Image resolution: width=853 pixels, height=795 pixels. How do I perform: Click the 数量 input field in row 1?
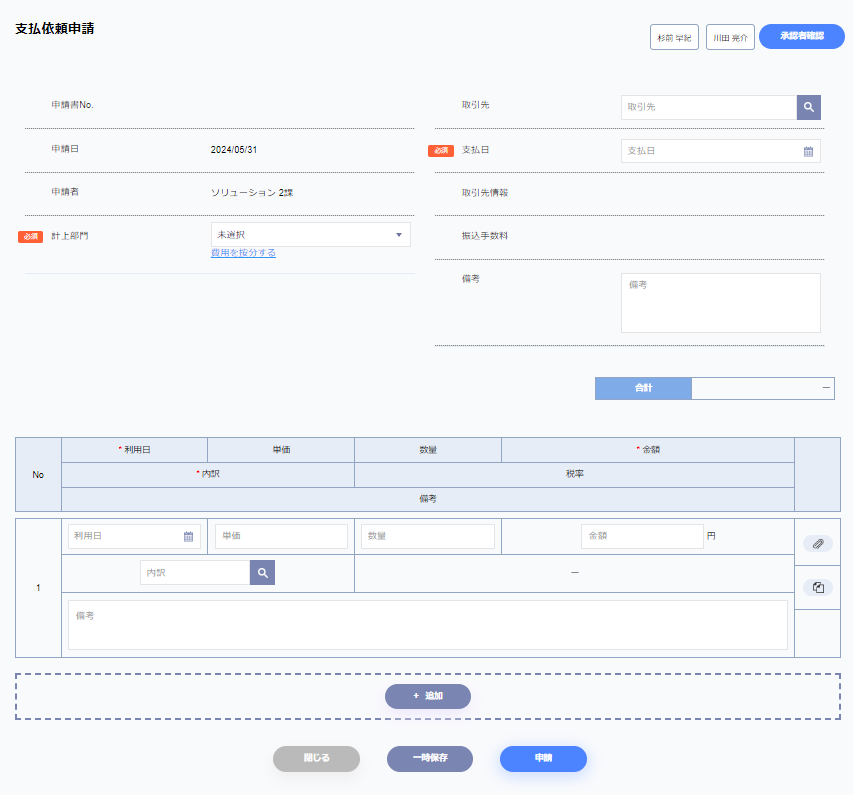(x=427, y=536)
